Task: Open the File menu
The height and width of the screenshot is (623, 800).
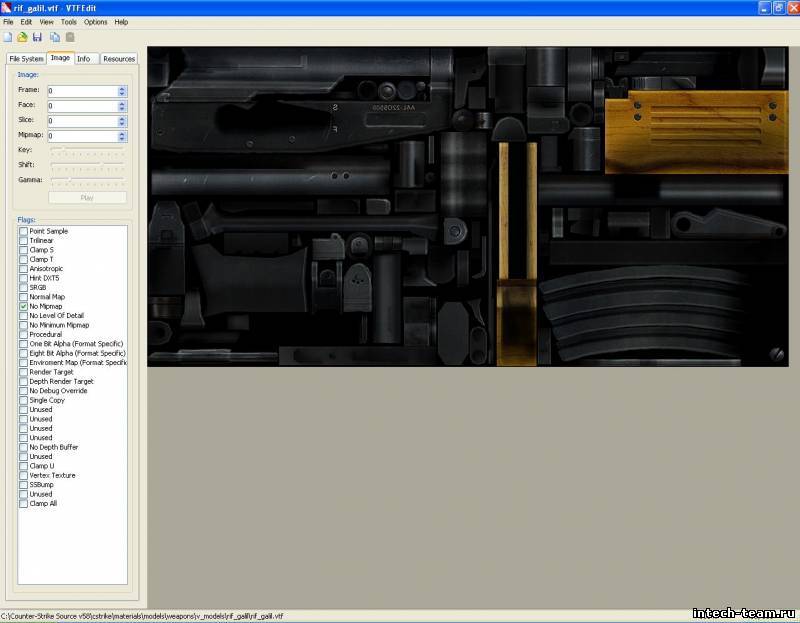Action: (8, 22)
